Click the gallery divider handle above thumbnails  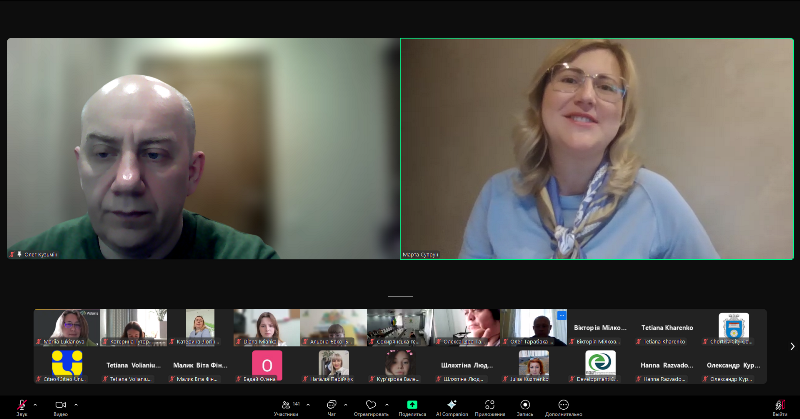point(400,296)
